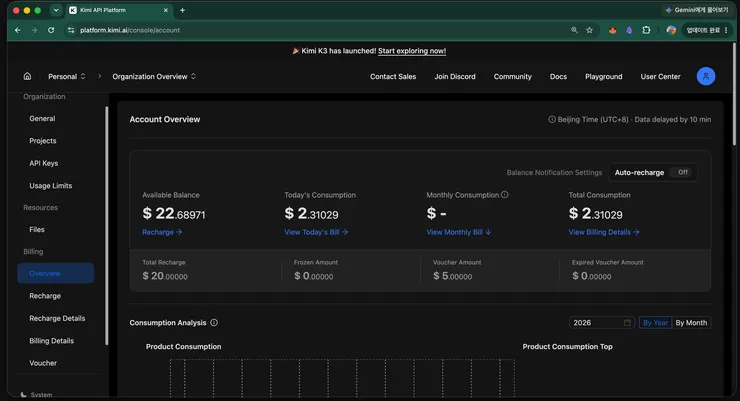Open the user avatar profile icon
This screenshot has height=401, width=740.
(x=706, y=76)
